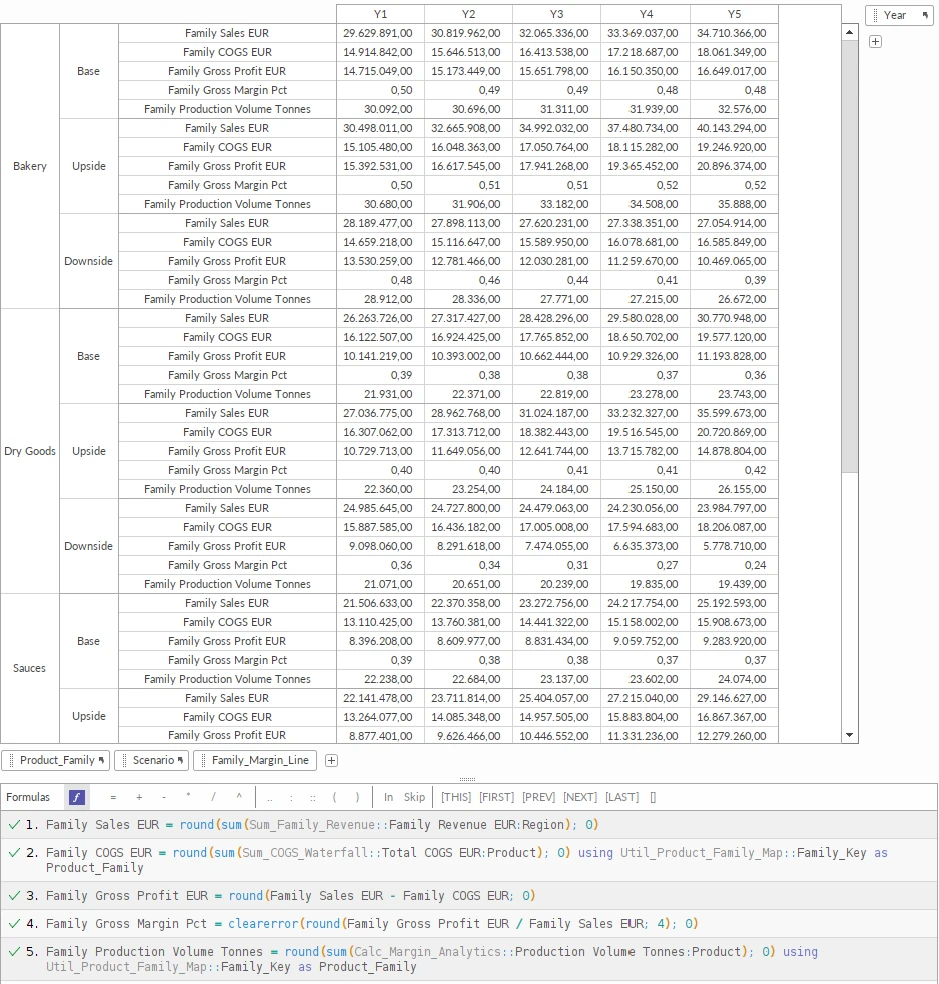Click cell 40.143.294,00 in Y5
Image resolution: width=939 pixels, height=984 pixels.
pyautogui.click(x=734, y=128)
